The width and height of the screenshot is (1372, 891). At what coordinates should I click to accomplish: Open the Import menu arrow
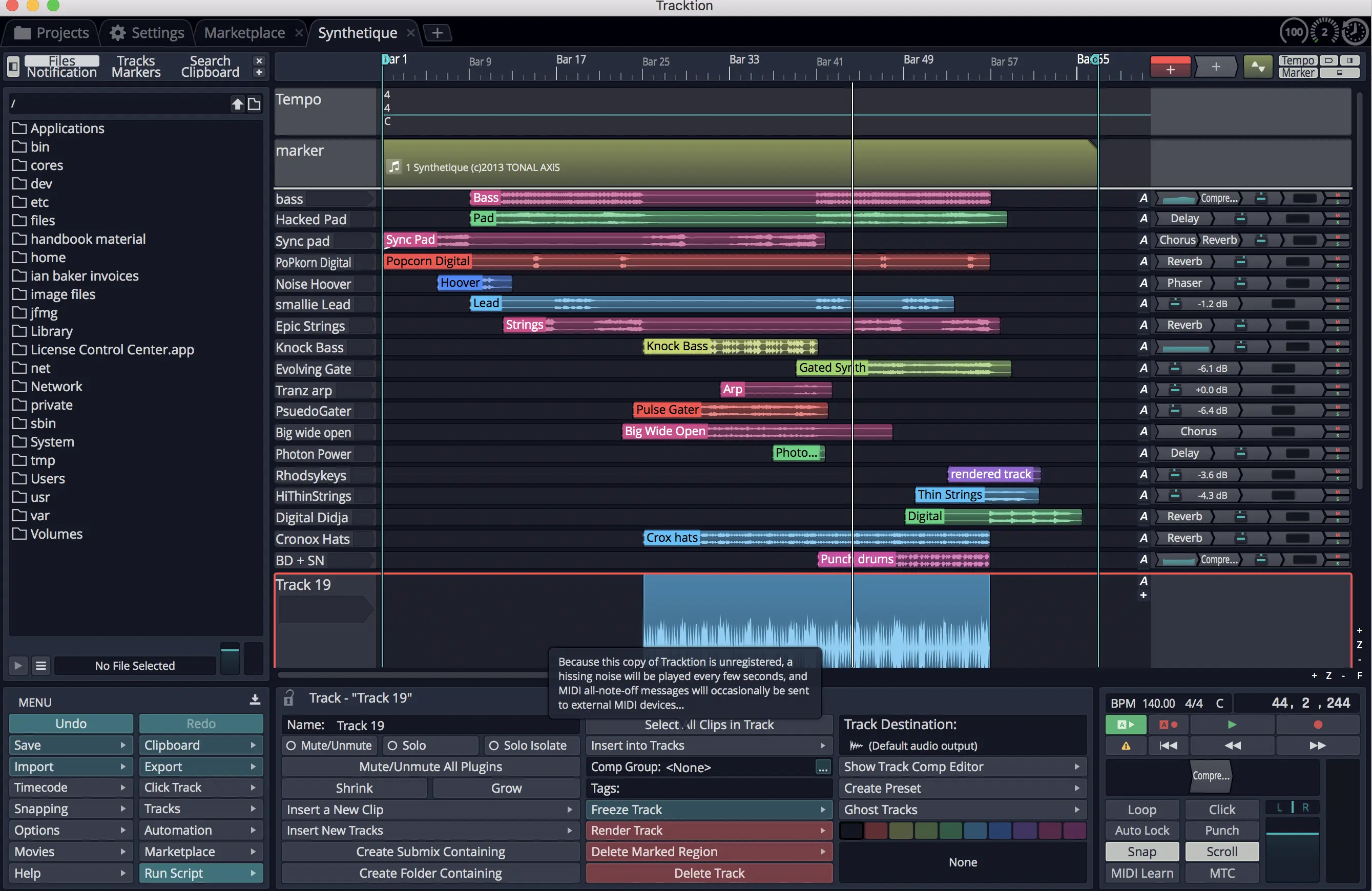click(123, 767)
